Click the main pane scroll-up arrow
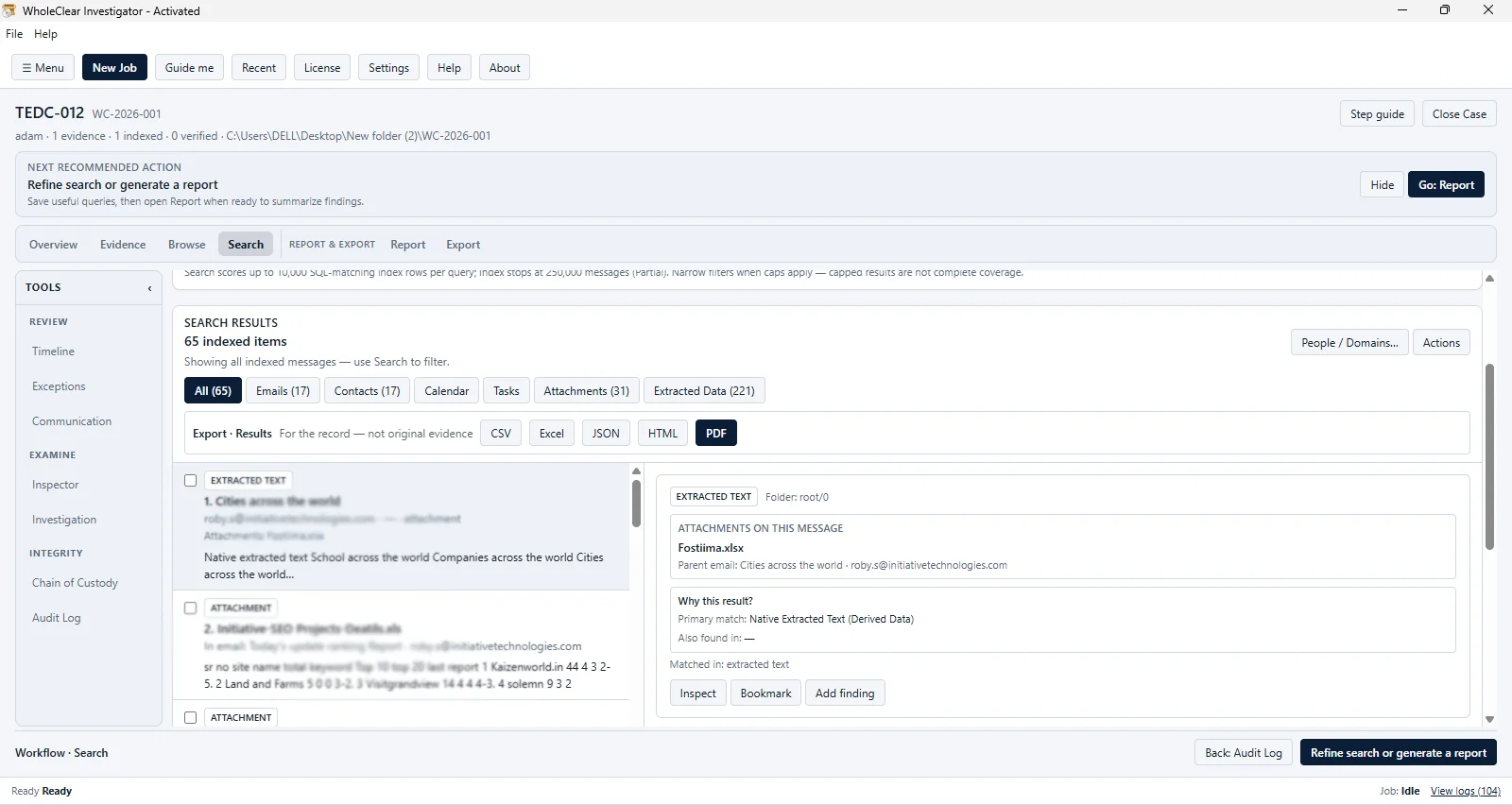Viewport: 1512px width, 805px height. [x=1489, y=279]
